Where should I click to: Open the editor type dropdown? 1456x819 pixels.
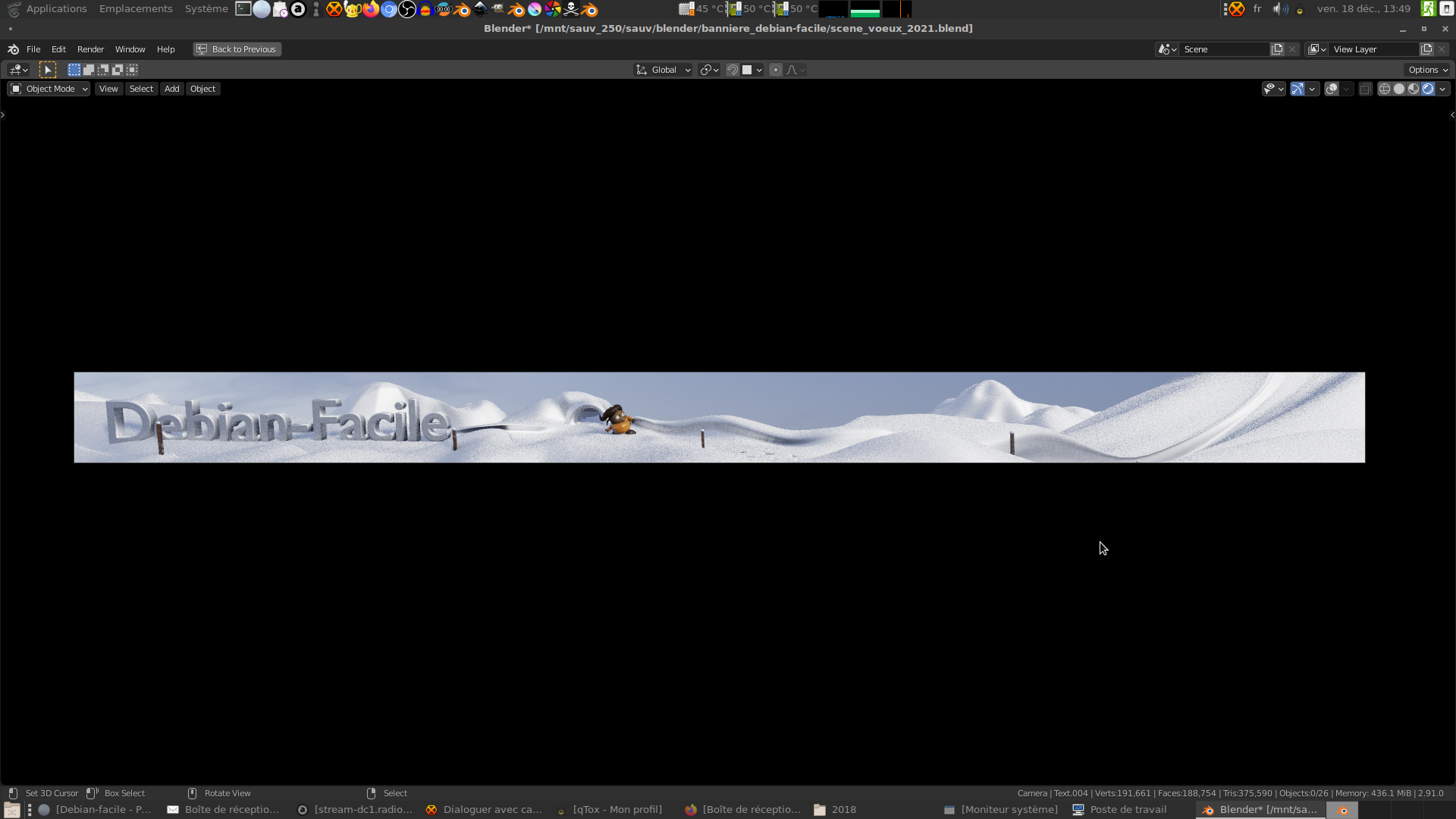tap(19, 70)
